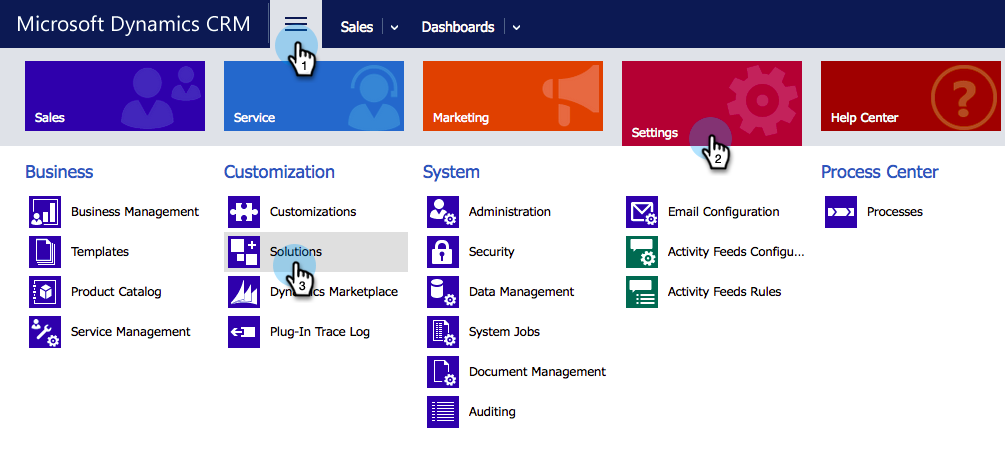
Task: Click the Solutions squares icon
Action: [244, 252]
